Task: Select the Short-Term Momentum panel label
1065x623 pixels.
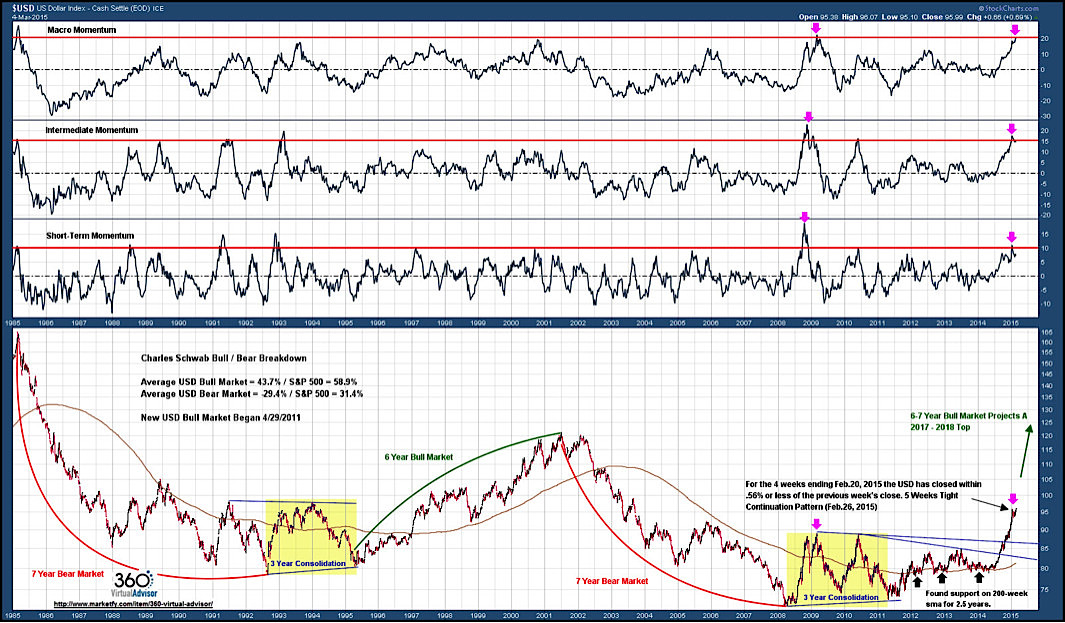Action: tap(90, 236)
